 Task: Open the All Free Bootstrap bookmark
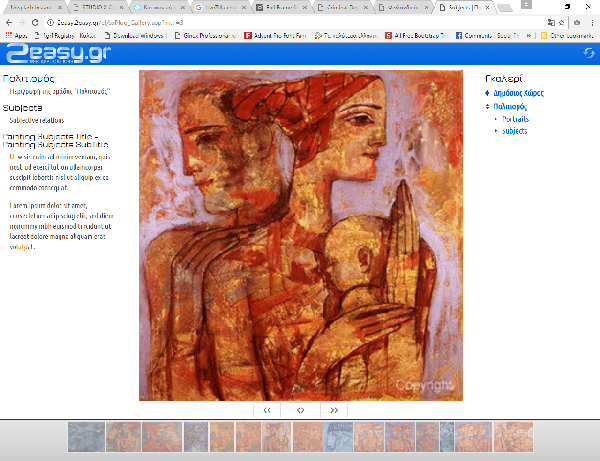tap(417, 36)
